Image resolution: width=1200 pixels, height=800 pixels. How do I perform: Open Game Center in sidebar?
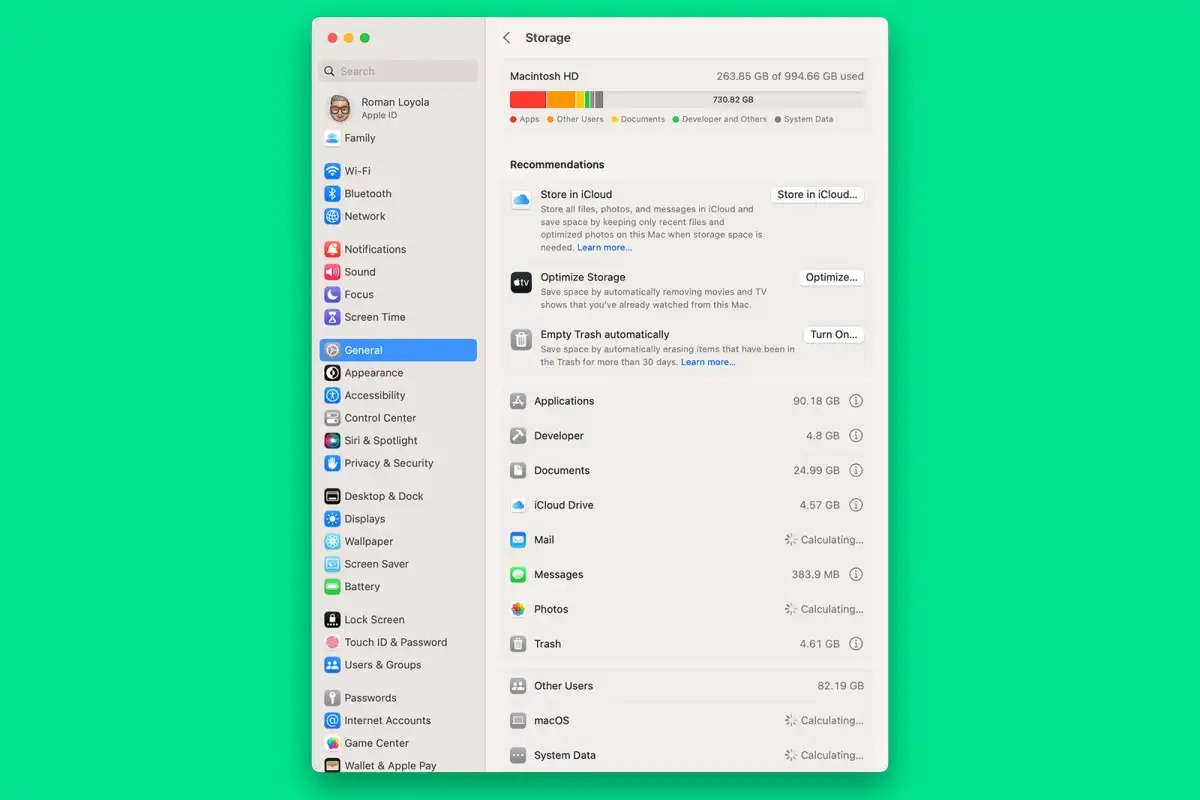tap(398, 744)
